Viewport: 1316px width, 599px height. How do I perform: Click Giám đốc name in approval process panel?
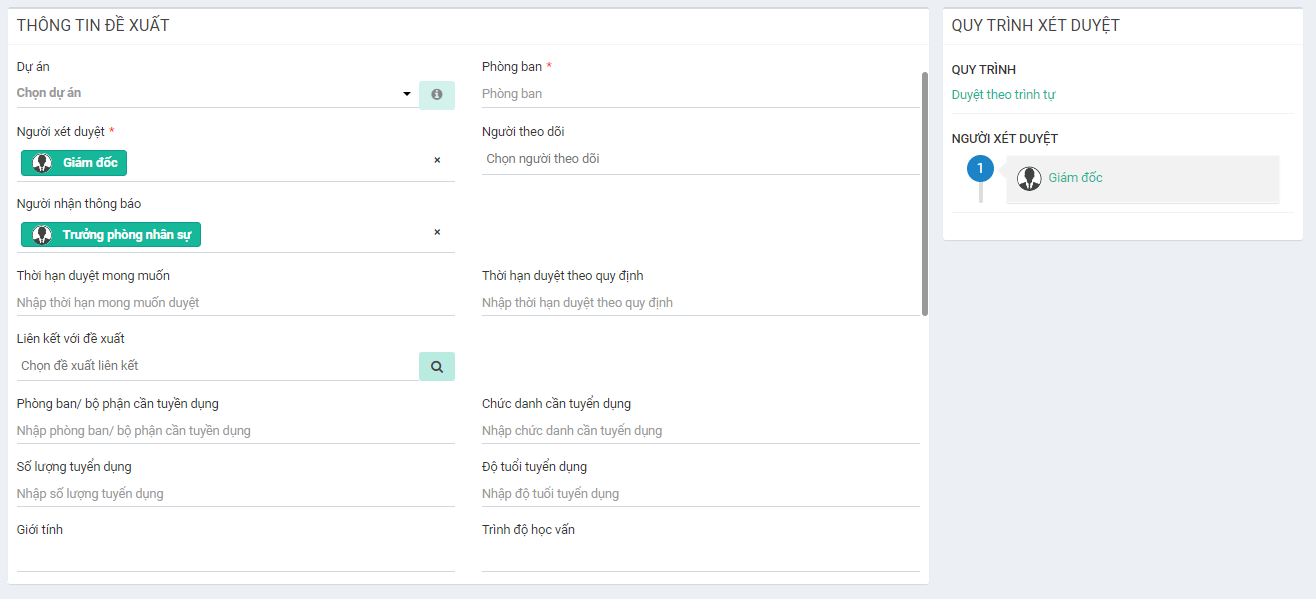[1075, 178]
